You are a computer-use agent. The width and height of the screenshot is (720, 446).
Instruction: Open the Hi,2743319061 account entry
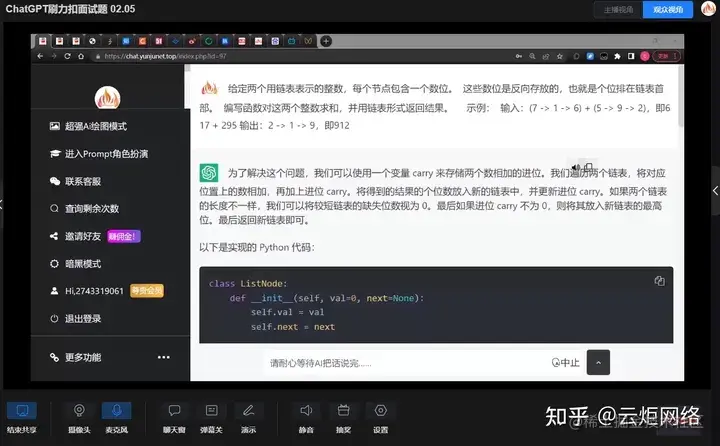pyautogui.click(x=87, y=291)
